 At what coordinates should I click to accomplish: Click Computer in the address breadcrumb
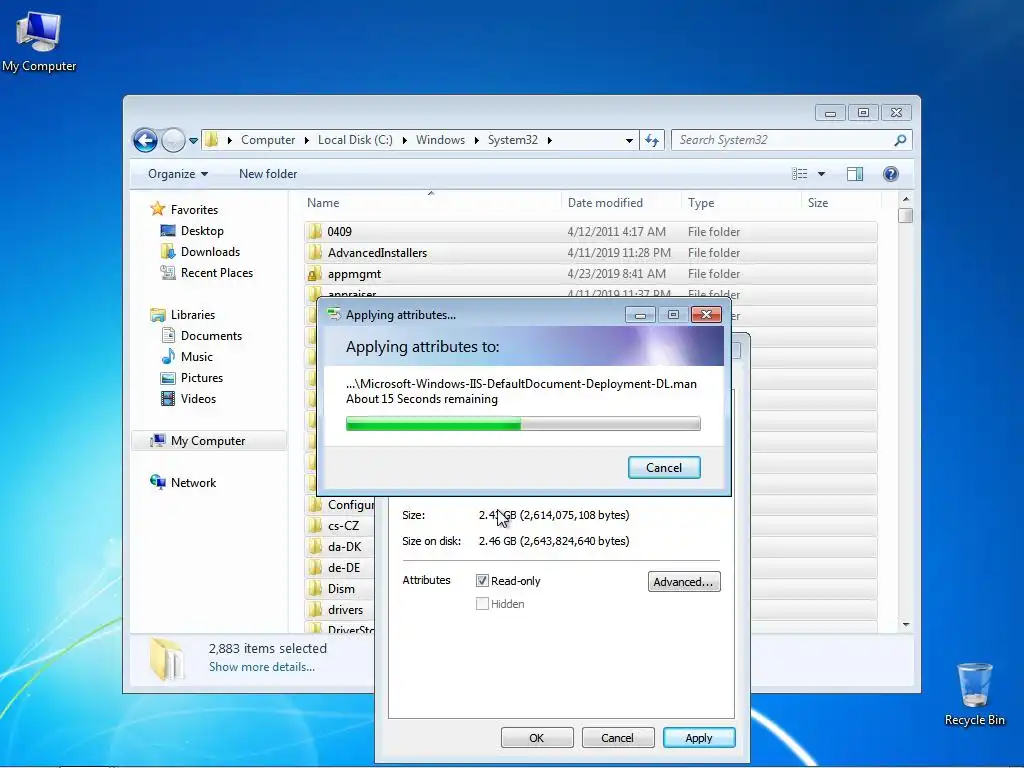tap(268, 140)
